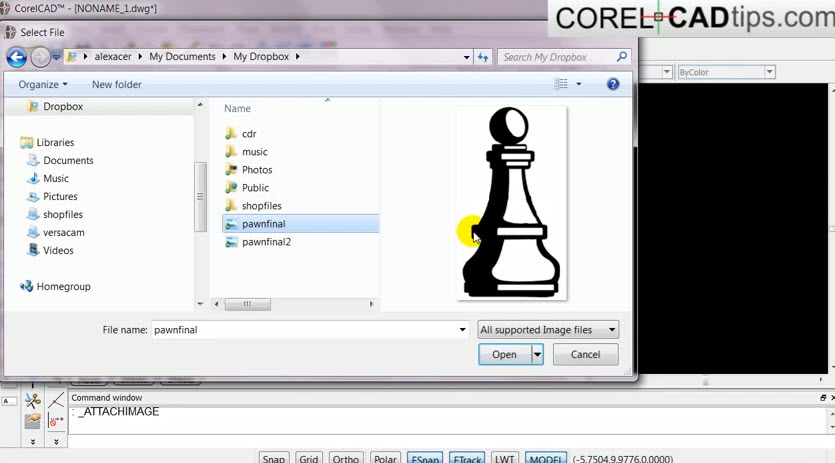Screen dimensions: 835x463
Task: Open view options dropdown arrow
Action: tap(579, 84)
